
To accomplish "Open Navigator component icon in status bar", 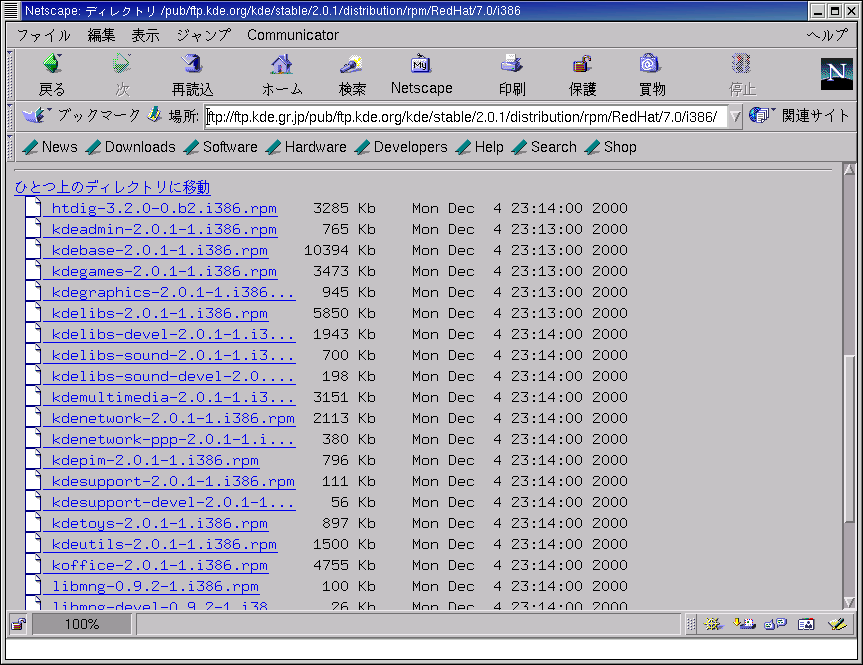I will tap(713, 624).
